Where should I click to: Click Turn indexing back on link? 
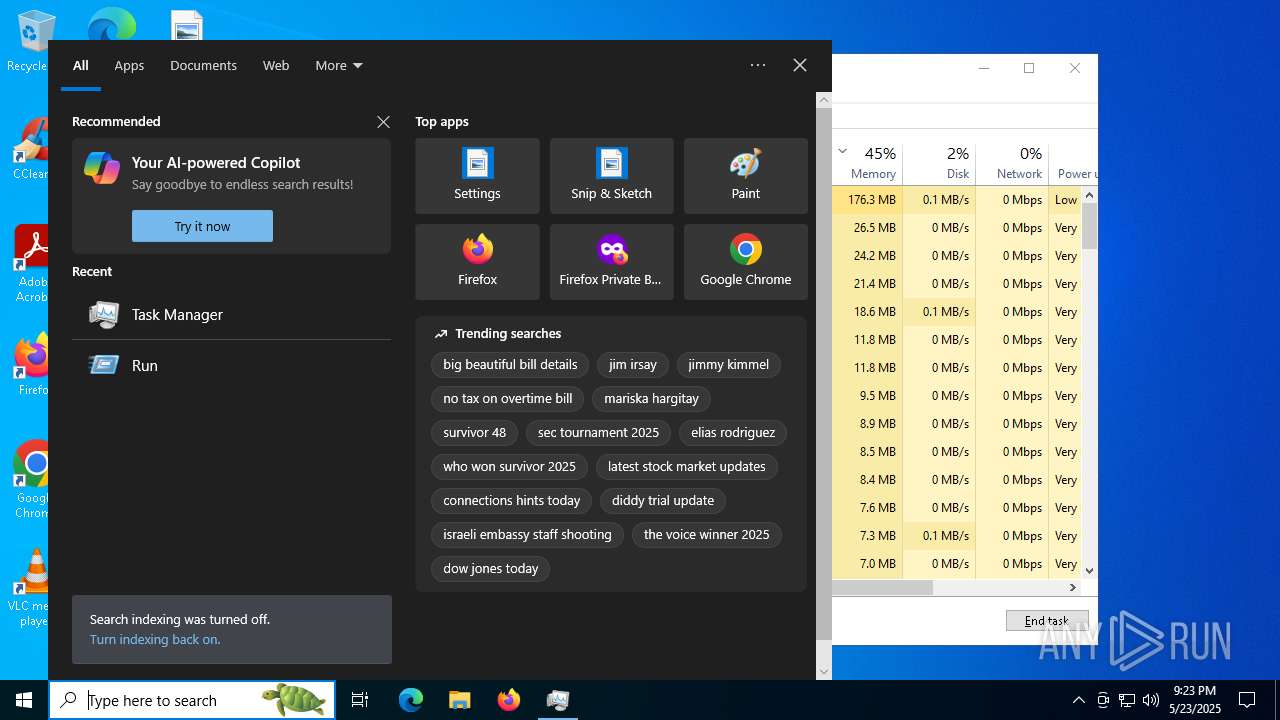155,640
